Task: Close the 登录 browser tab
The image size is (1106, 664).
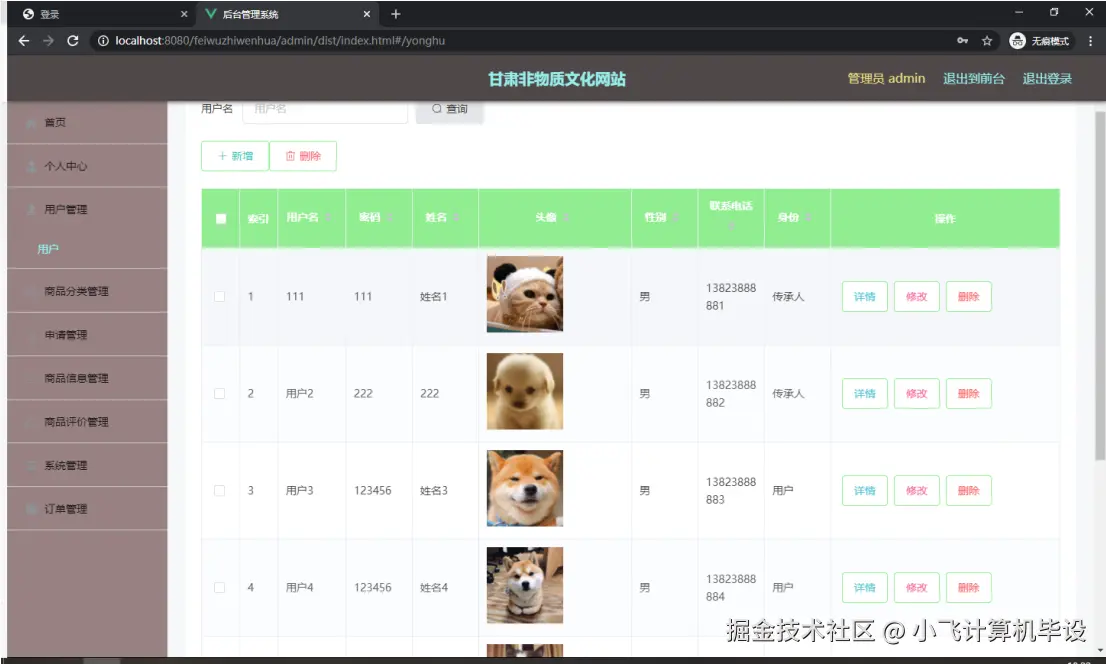Action: pos(184,14)
